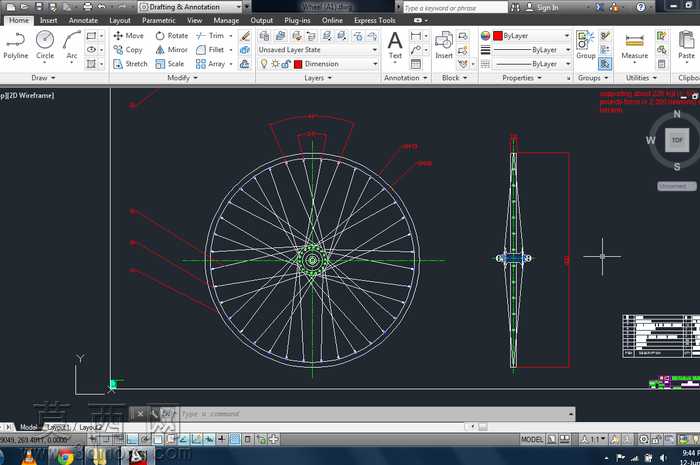The height and width of the screenshot is (465, 700).
Task: Open the Insert ribbon tab
Action: 48,21
